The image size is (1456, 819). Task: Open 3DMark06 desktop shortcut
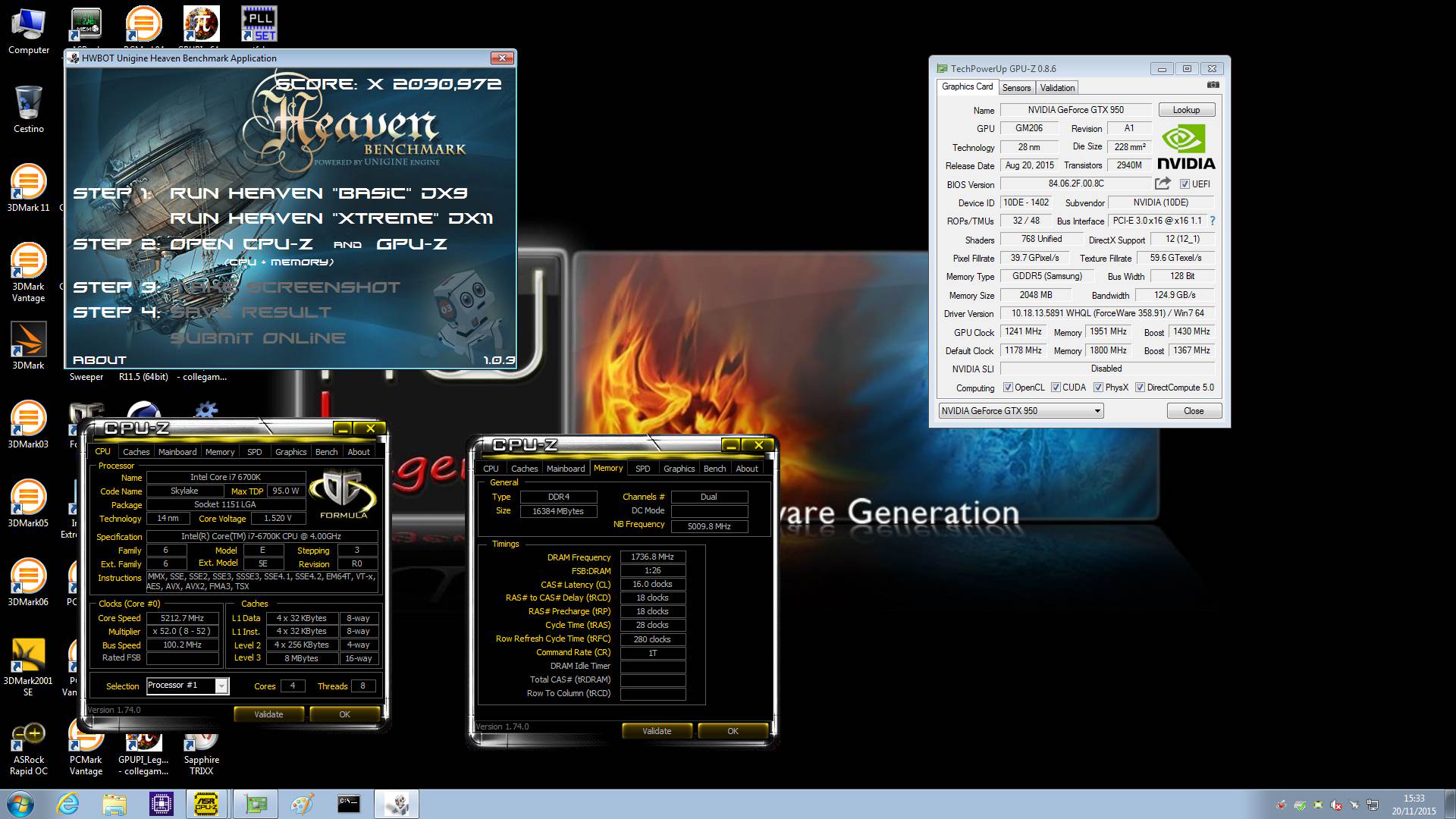(29, 582)
